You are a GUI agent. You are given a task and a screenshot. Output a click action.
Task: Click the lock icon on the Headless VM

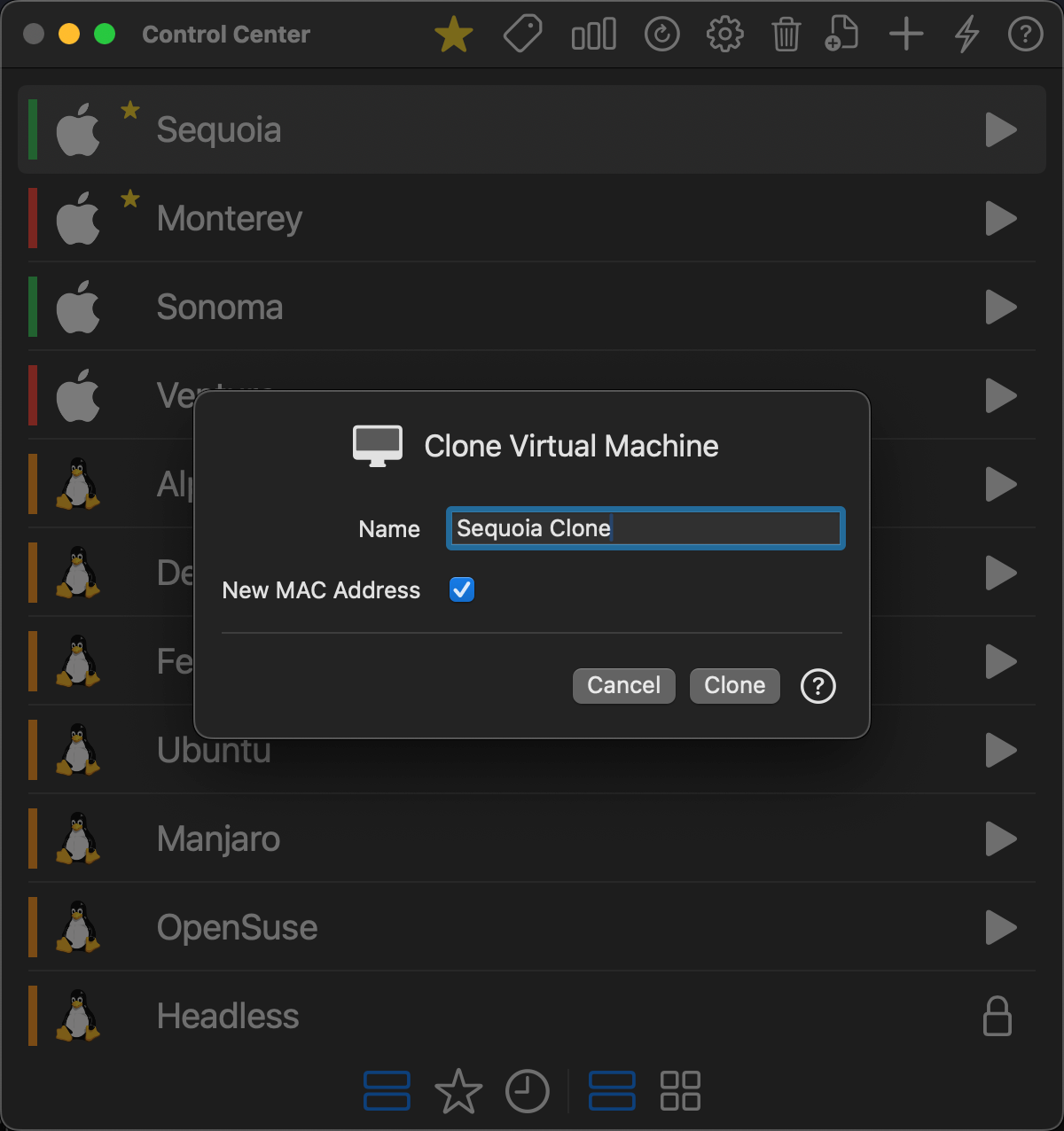click(997, 1016)
